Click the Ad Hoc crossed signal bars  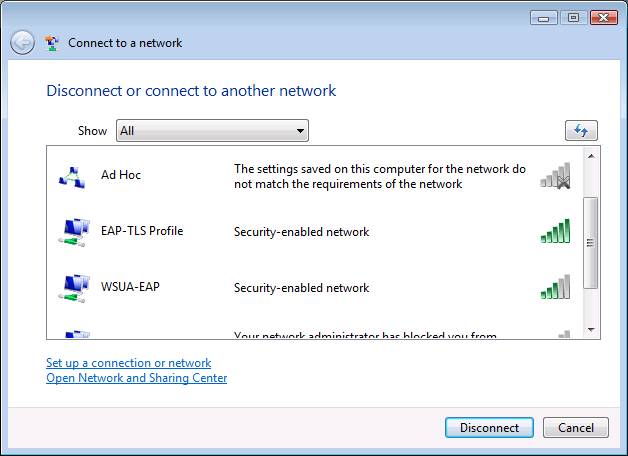(x=555, y=175)
